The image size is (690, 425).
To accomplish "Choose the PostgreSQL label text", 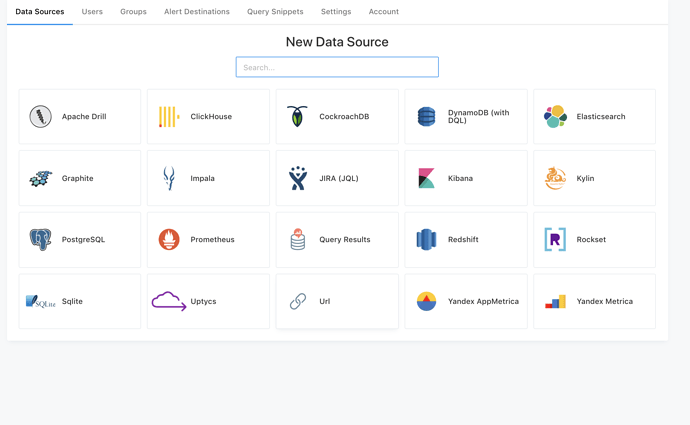I will tap(83, 240).
